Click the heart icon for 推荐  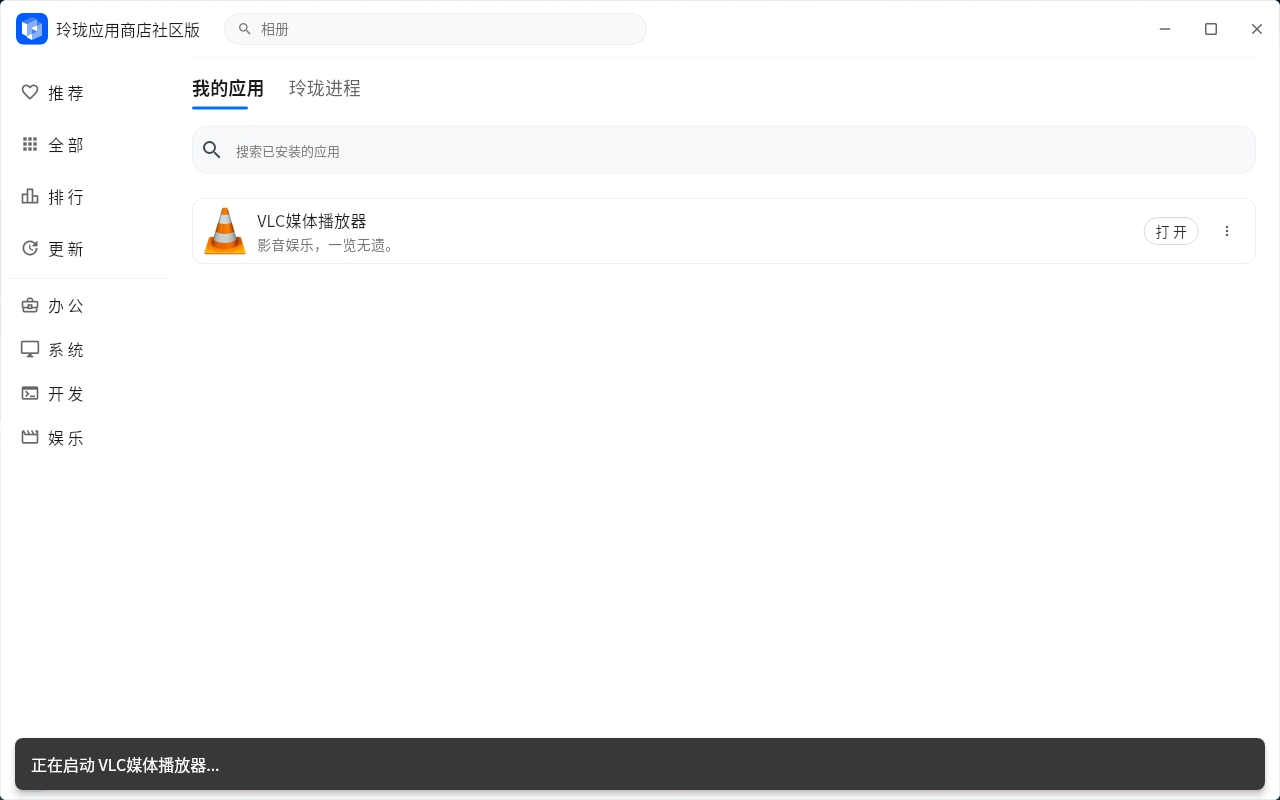[x=30, y=92]
